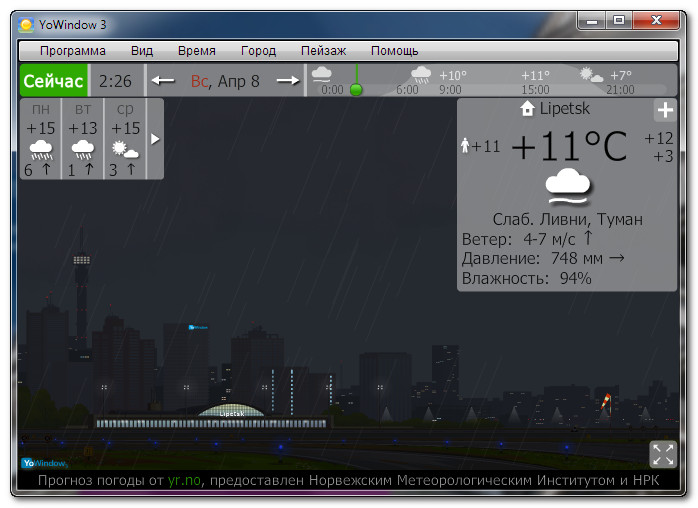Click the green time slider handle
The height and width of the screenshot is (508, 698).
(x=356, y=90)
